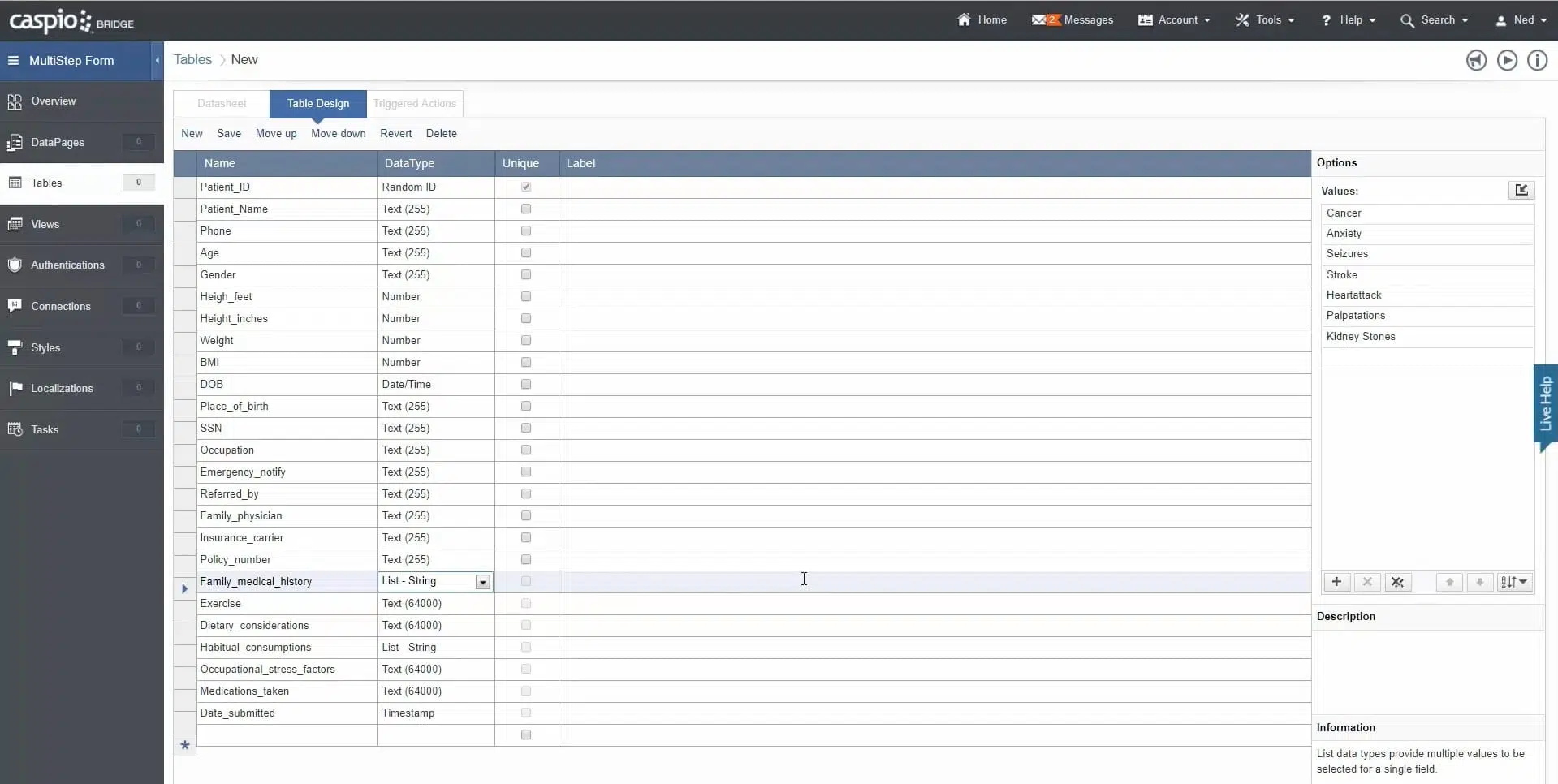
Task: Collapse sidebar using the arrow icon
Action: 158,61
